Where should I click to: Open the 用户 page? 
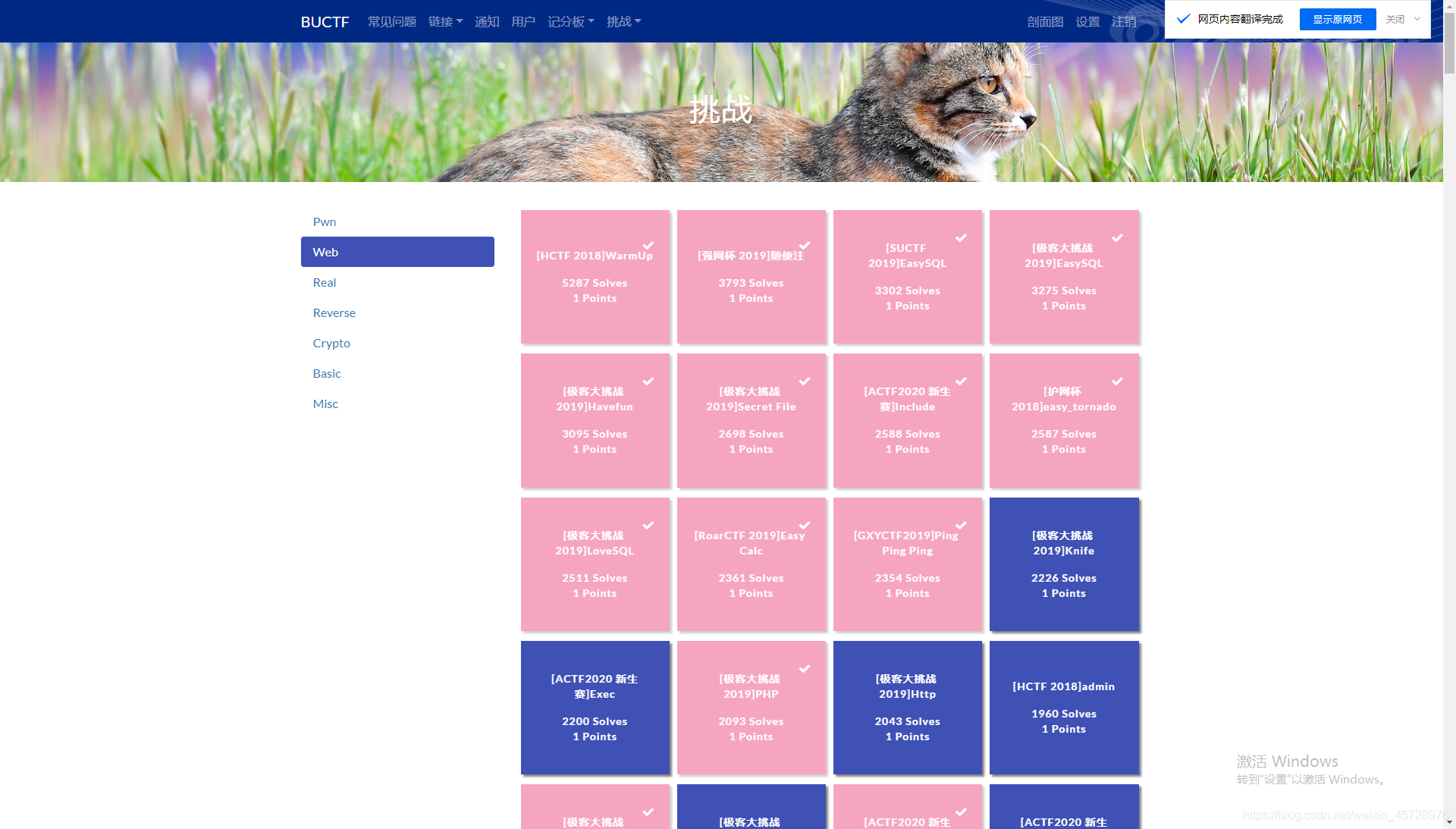point(523,21)
